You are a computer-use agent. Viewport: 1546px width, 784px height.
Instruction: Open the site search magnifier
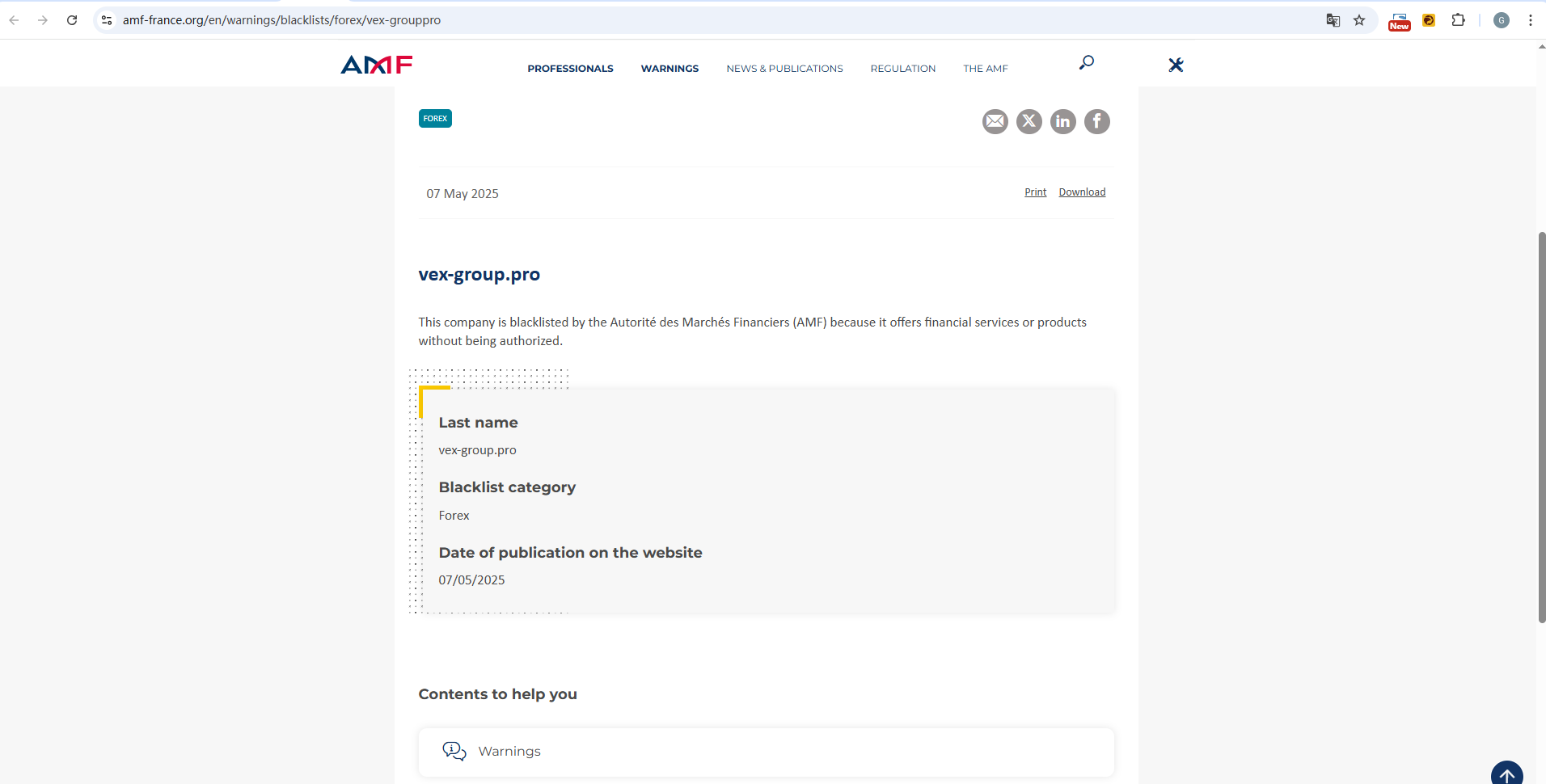point(1087,62)
